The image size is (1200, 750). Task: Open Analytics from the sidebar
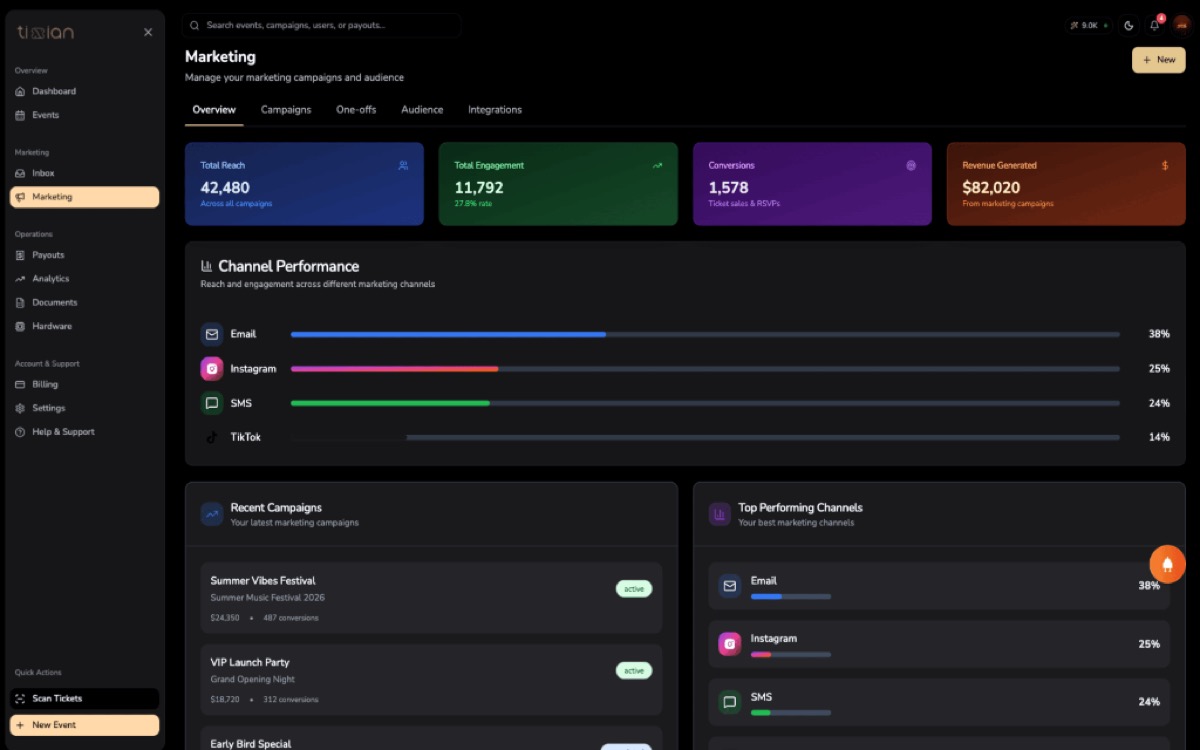click(51, 278)
